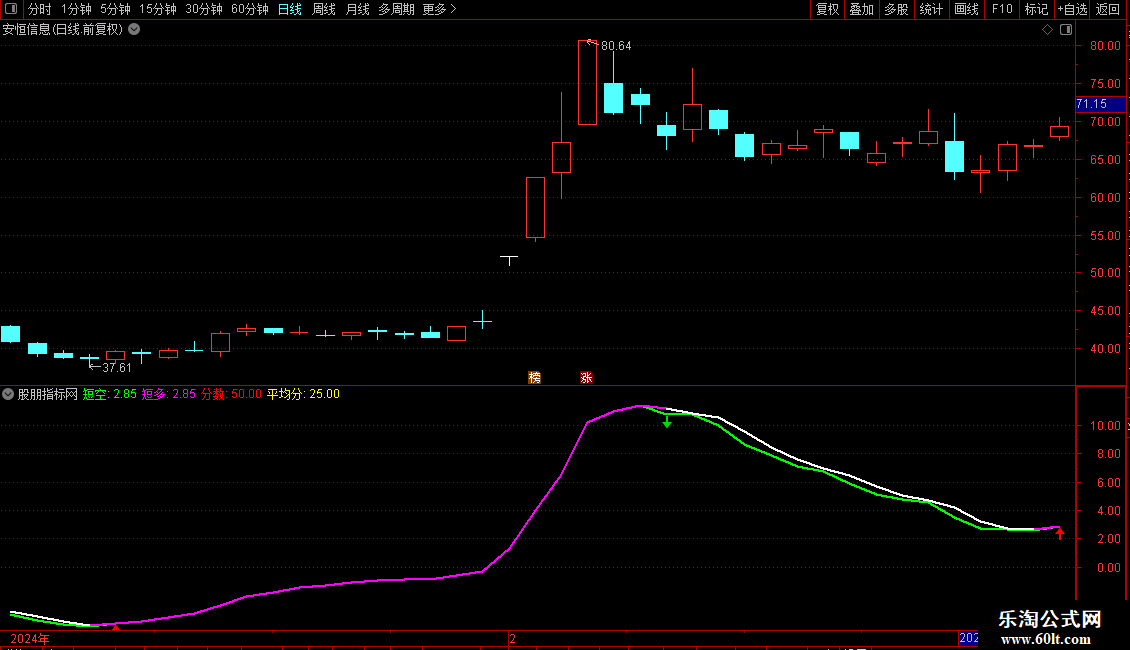Click the current price tag 71.15
The height and width of the screenshot is (650, 1130).
(x=1100, y=104)
